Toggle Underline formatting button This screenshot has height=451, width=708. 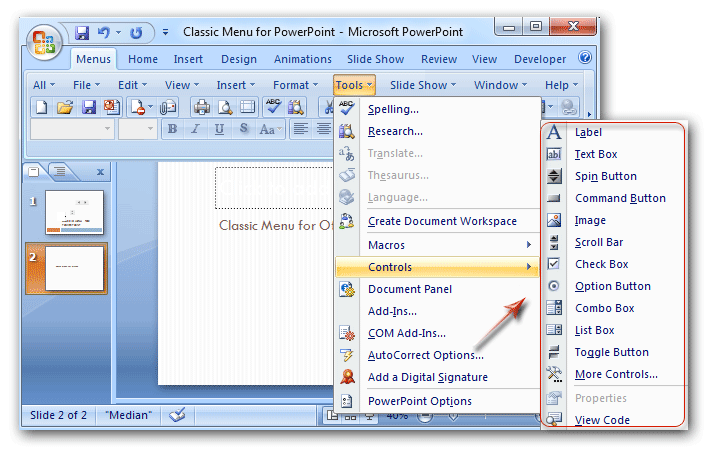pyautogui.click(x=219, y=129)
